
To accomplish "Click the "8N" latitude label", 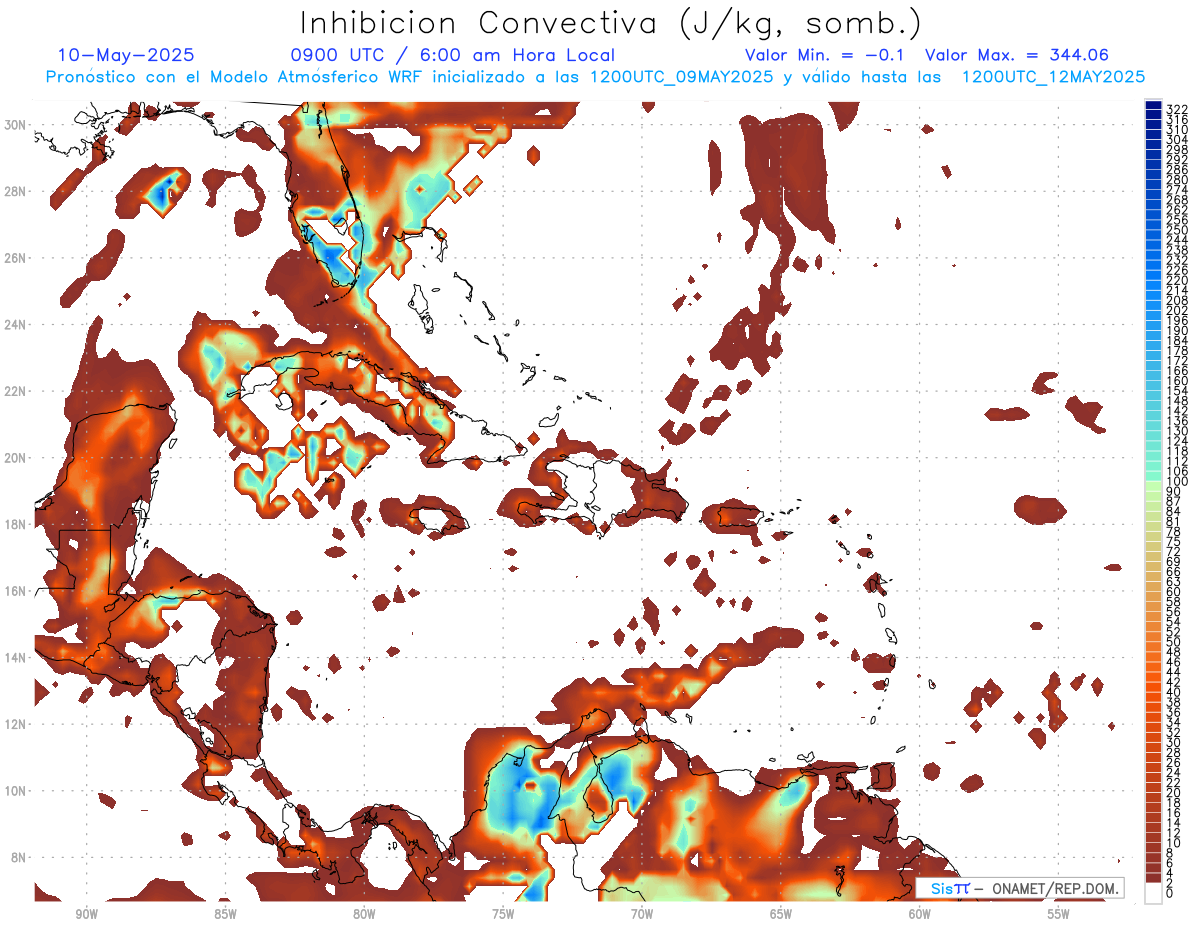I will point(20,857).
